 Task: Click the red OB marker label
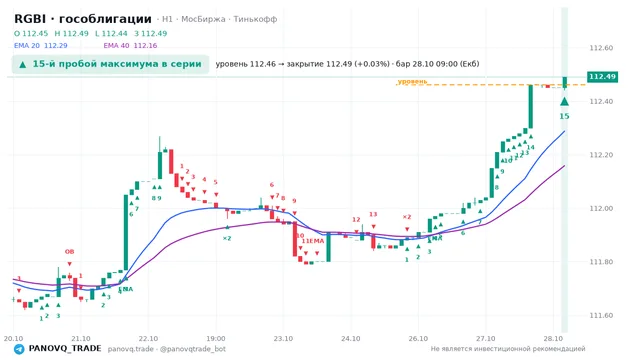pyautogui.click(x=69, y=252)
